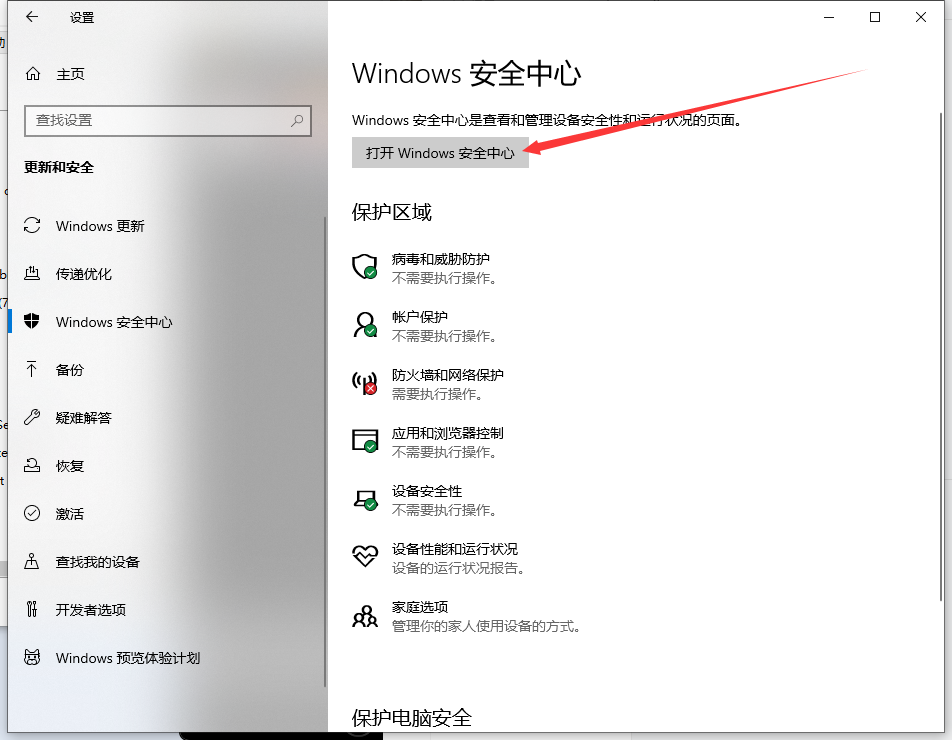Open 恢复 settings page
Viewport: 952px width, 740px height.
70,466
